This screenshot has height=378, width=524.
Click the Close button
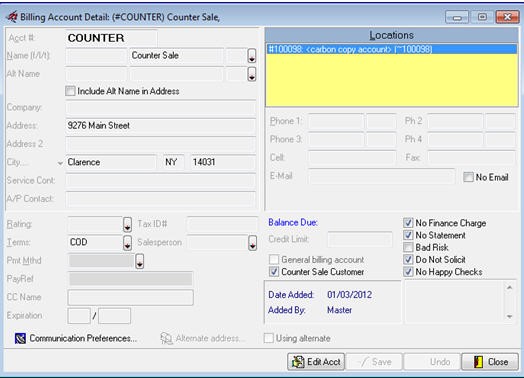point(490,362)
